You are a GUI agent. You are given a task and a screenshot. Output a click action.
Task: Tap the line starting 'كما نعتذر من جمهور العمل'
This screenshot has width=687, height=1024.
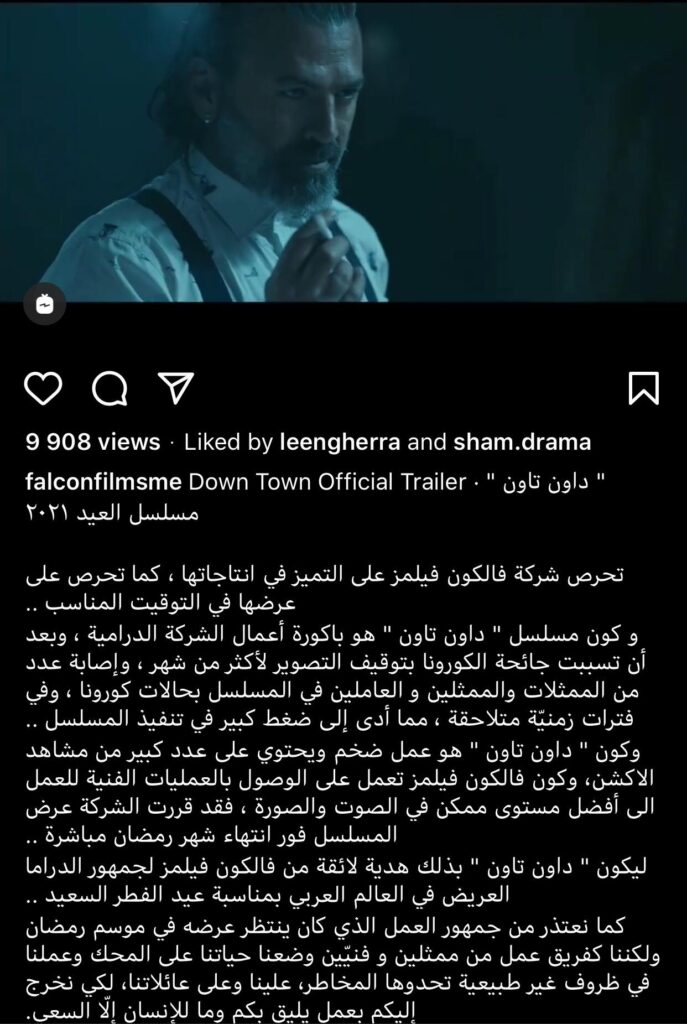coord(325,925)
